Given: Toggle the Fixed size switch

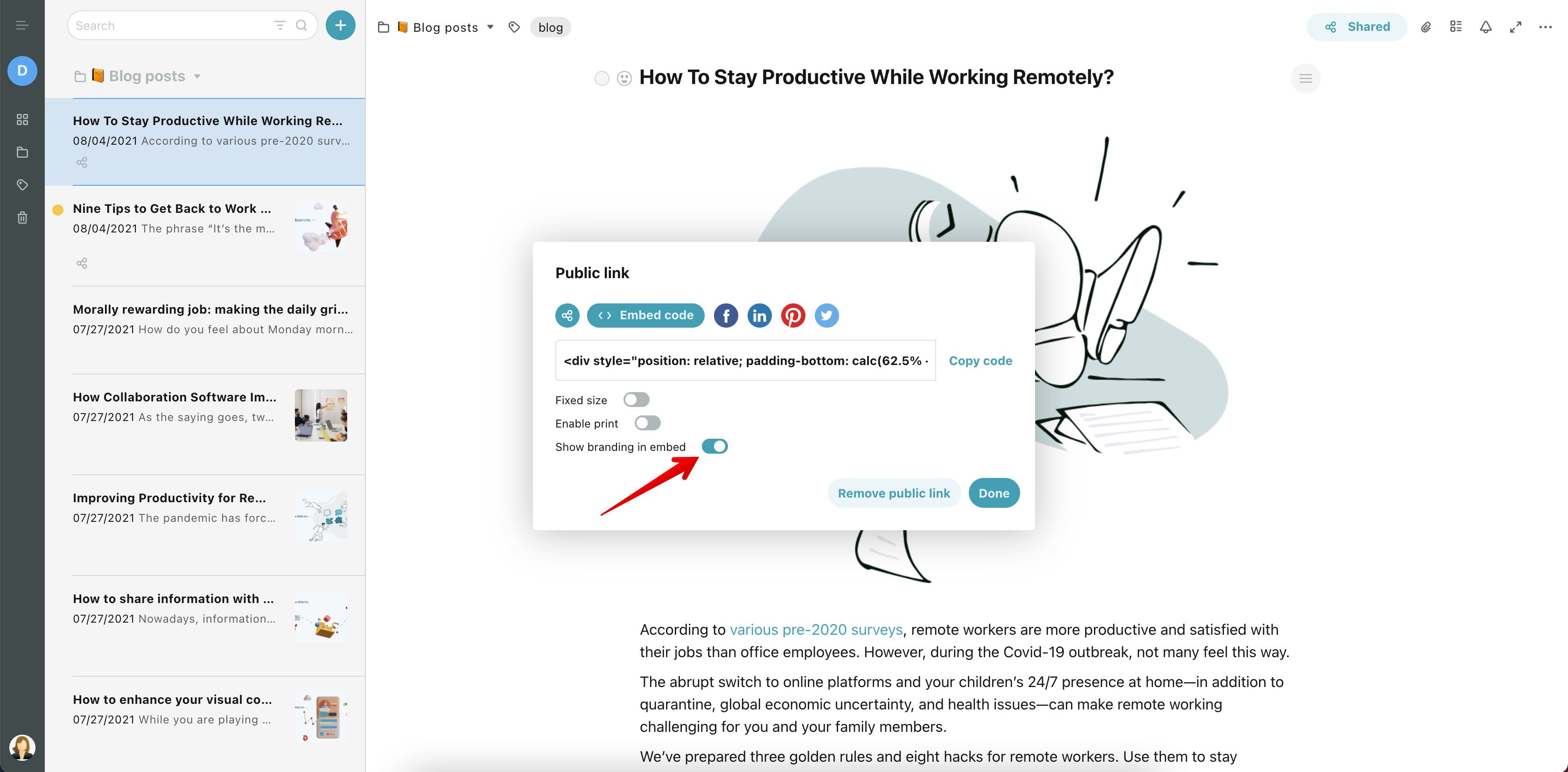Looking at the screenshot, I should (x=637, y=399).
